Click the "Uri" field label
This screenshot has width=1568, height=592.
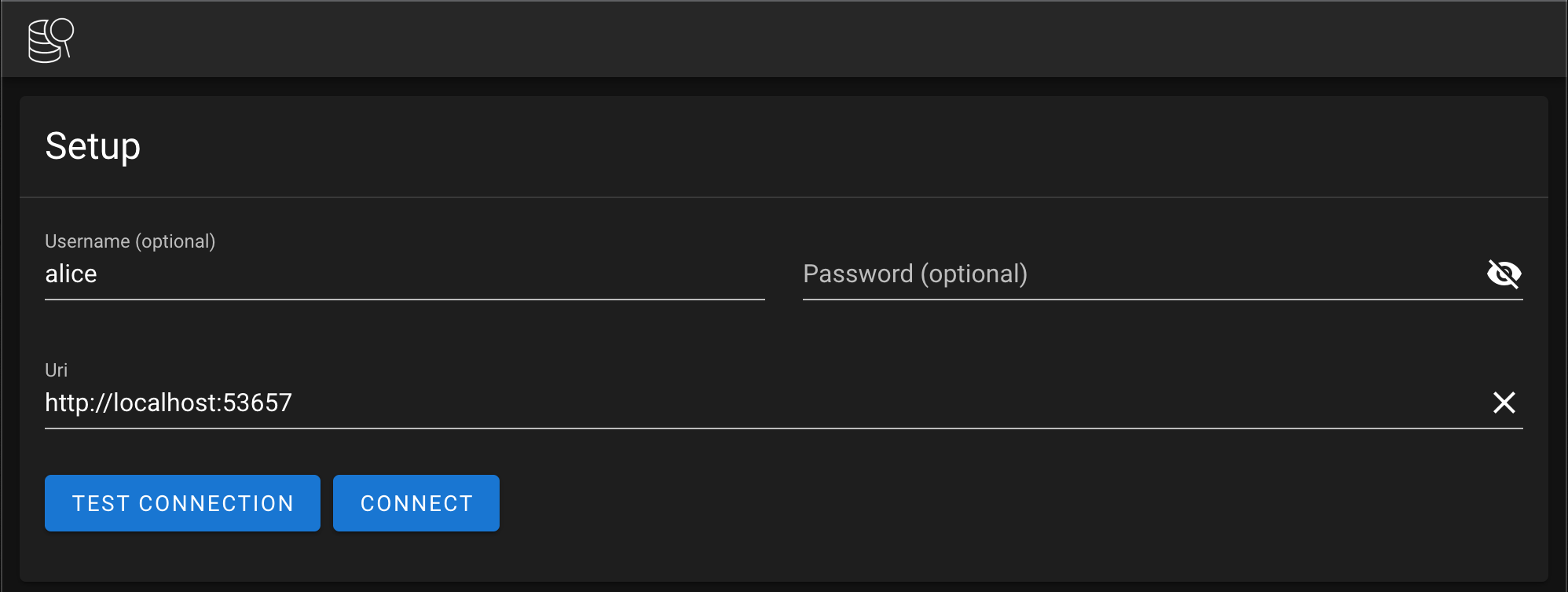(x=56, y=370)
